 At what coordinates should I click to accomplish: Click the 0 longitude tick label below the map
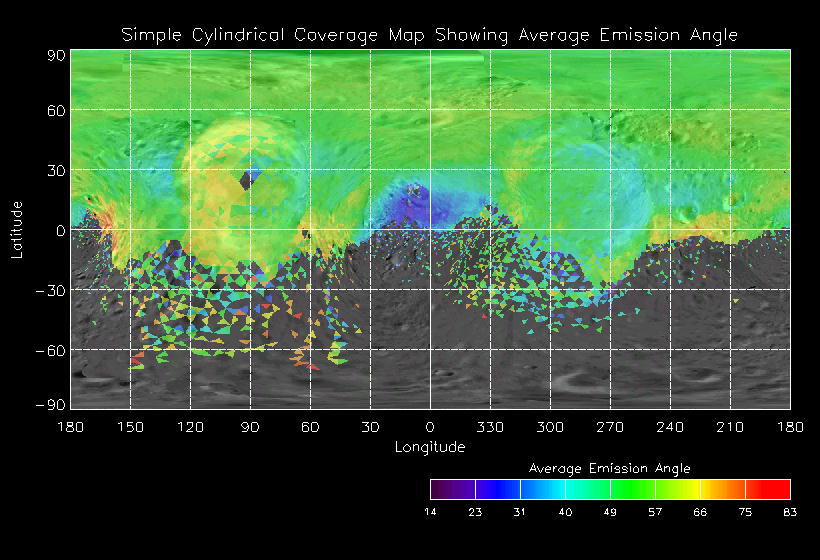[x=430, y=427]
